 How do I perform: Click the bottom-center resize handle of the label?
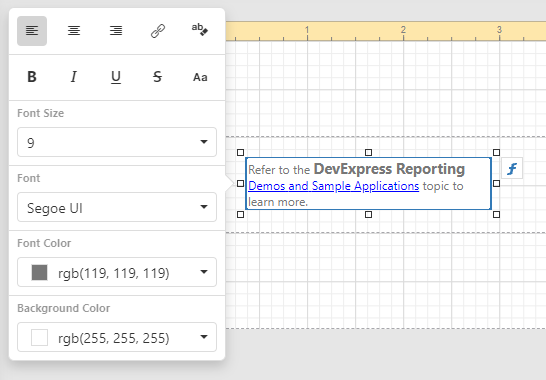point(368,215)
